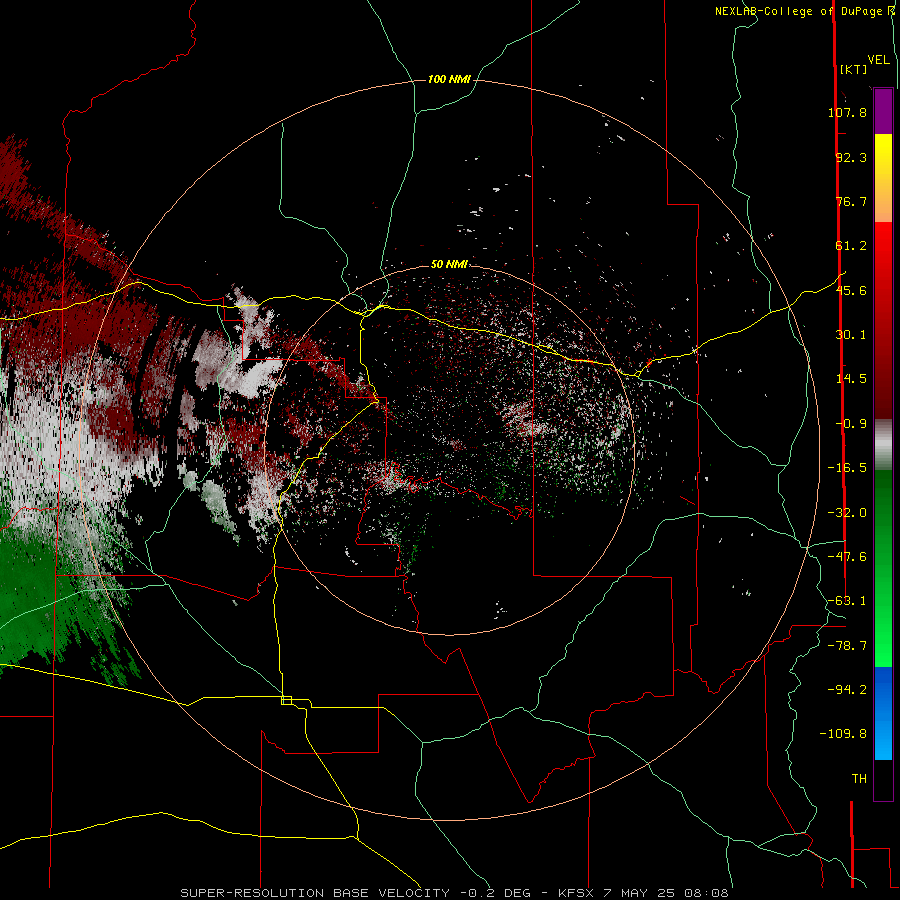Click the 45.6 velocity scale value

[851, 290]
